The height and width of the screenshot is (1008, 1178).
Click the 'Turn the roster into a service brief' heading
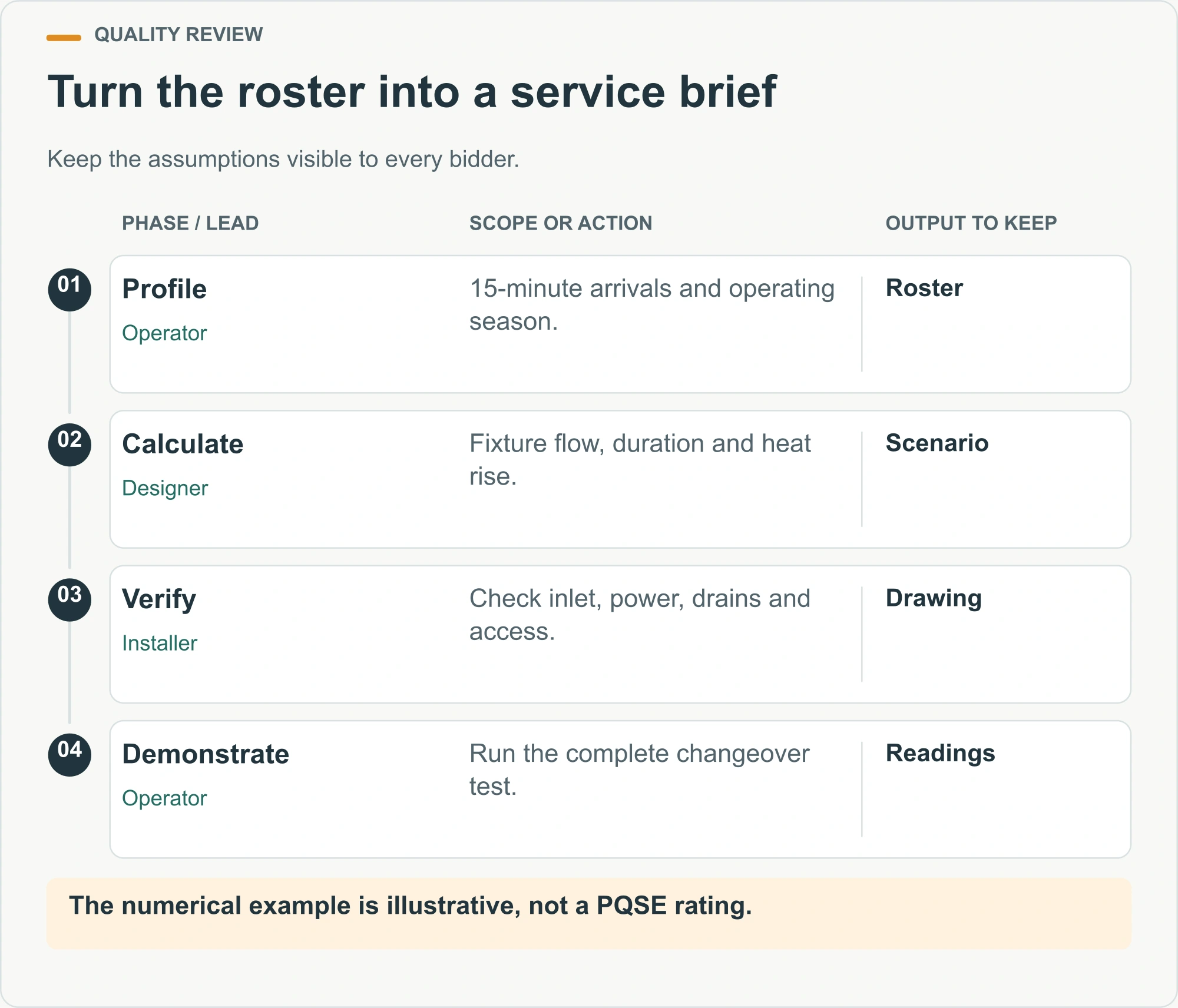click(x=412, y=92)
